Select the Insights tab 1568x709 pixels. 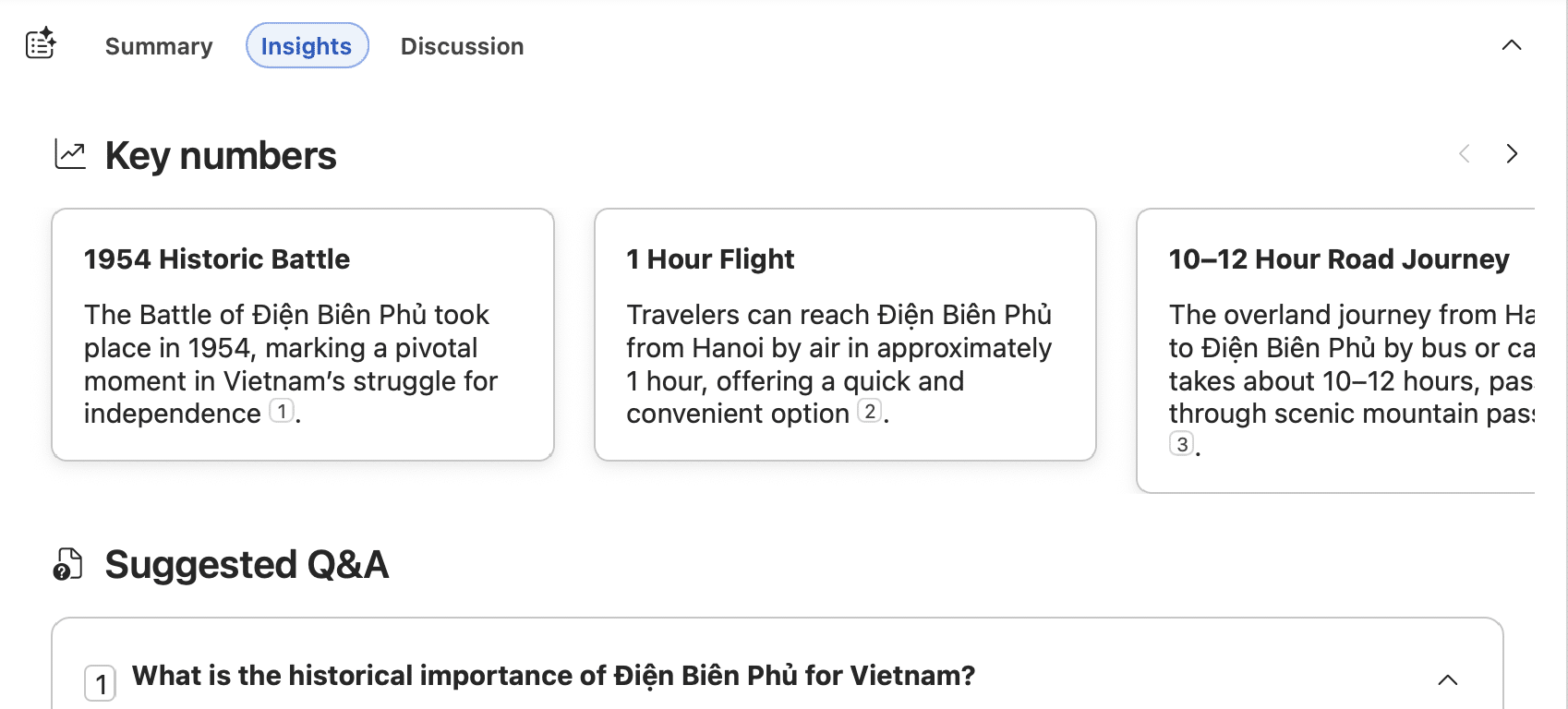coord(307,46)
